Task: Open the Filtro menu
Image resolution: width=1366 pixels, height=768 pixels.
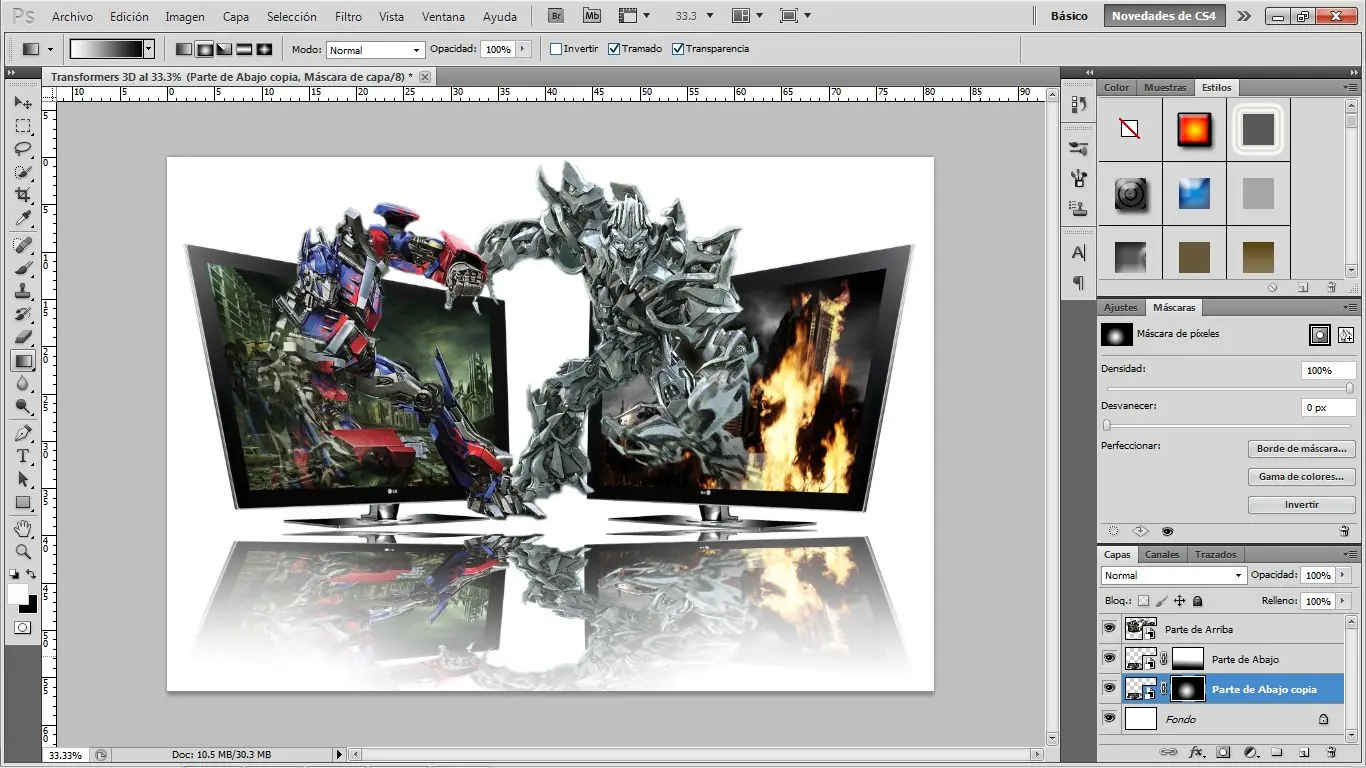Action: coord(348,17)
